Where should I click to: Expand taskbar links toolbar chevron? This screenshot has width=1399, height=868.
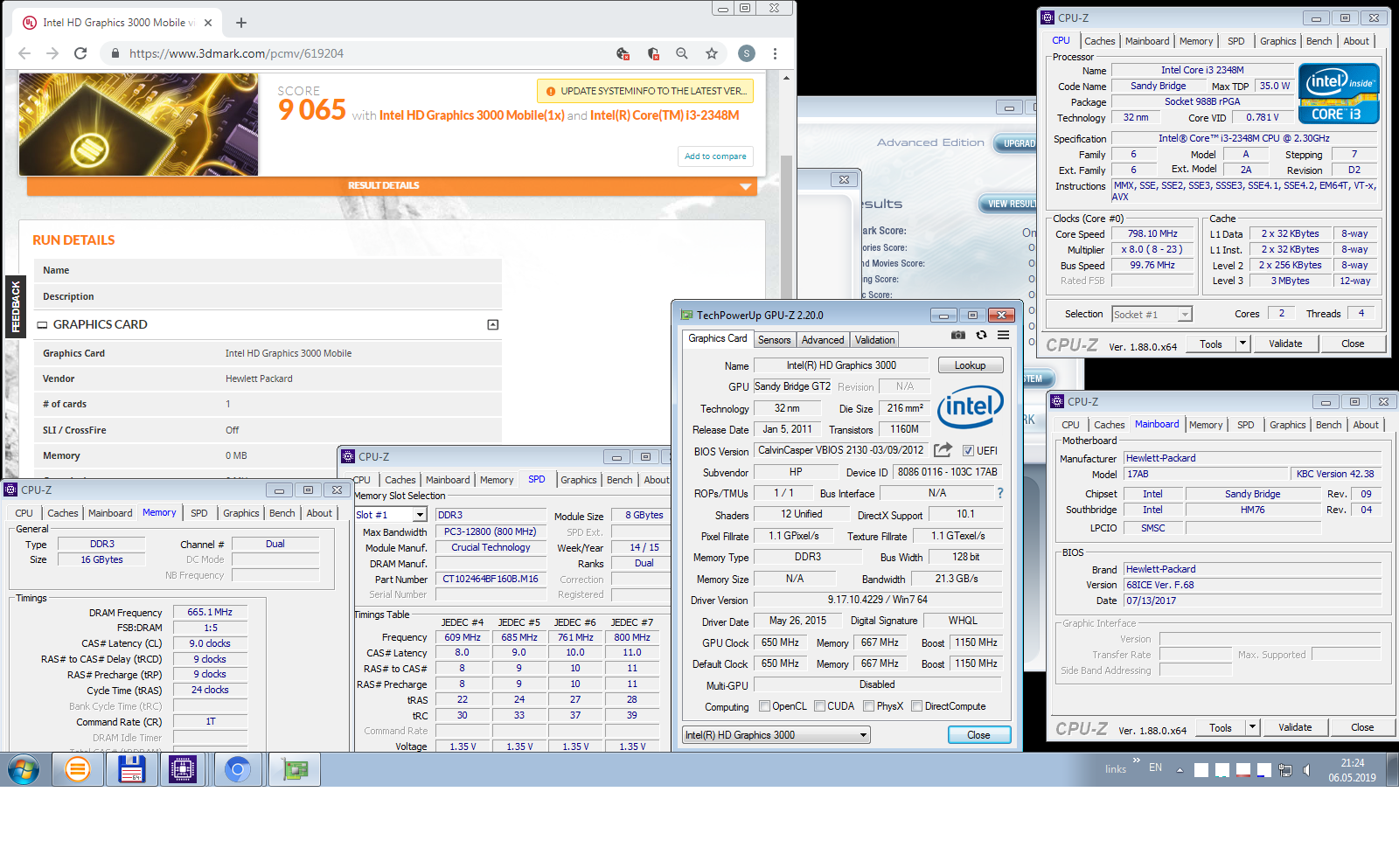1136,760
